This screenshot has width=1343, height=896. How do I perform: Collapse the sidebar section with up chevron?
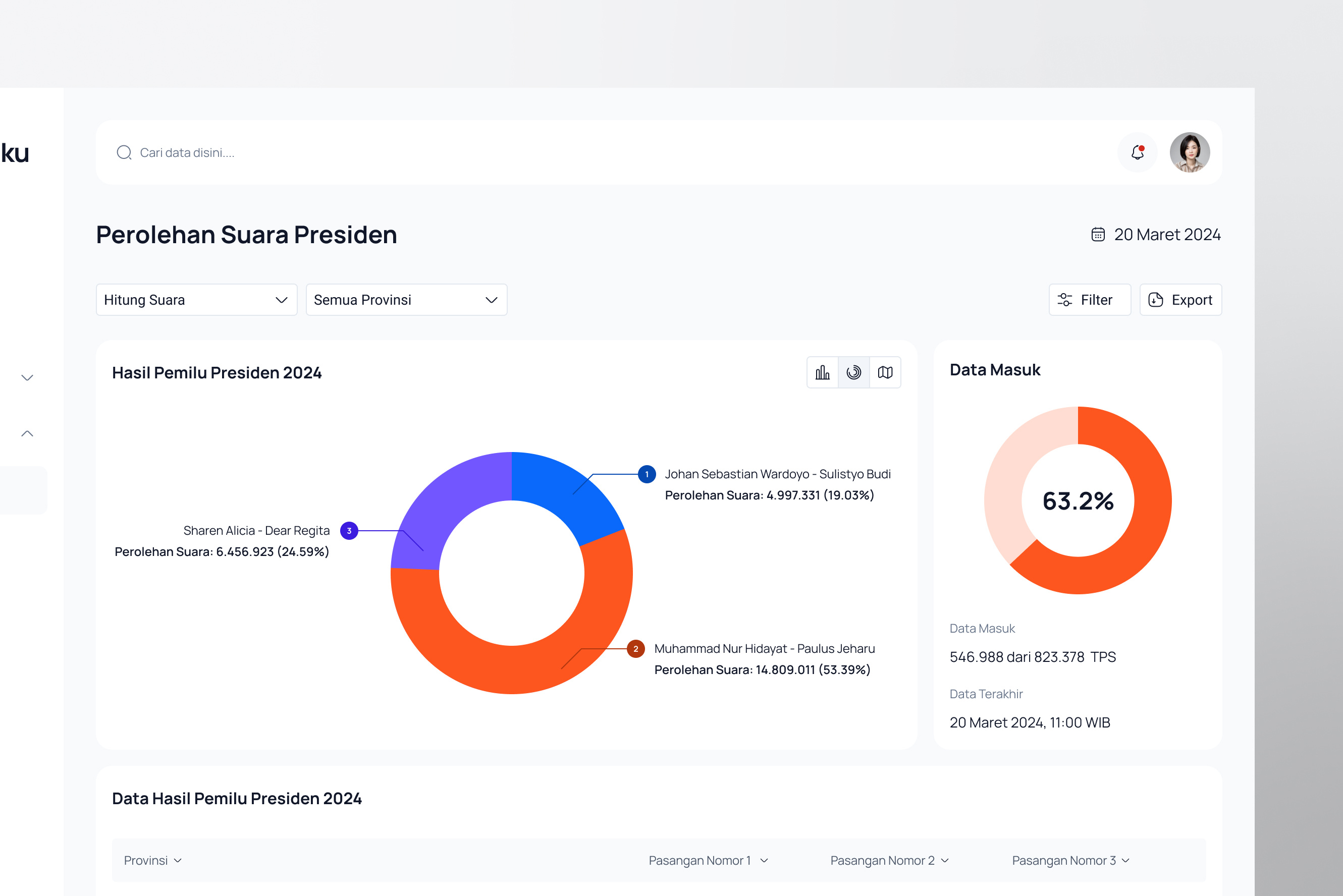(x=26, y=433)
